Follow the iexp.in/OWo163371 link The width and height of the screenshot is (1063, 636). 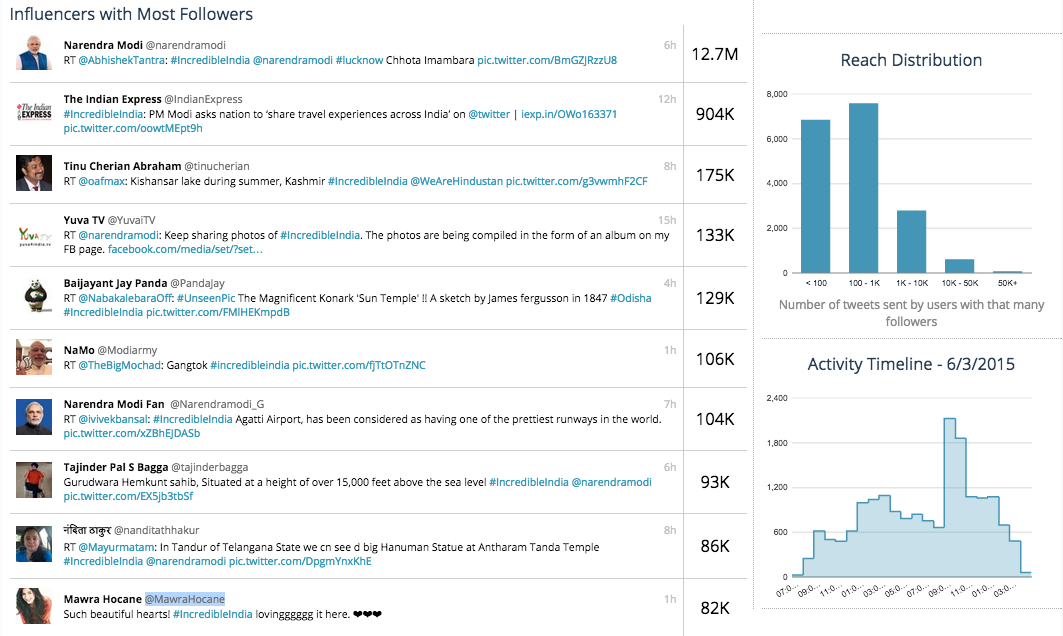569,114
